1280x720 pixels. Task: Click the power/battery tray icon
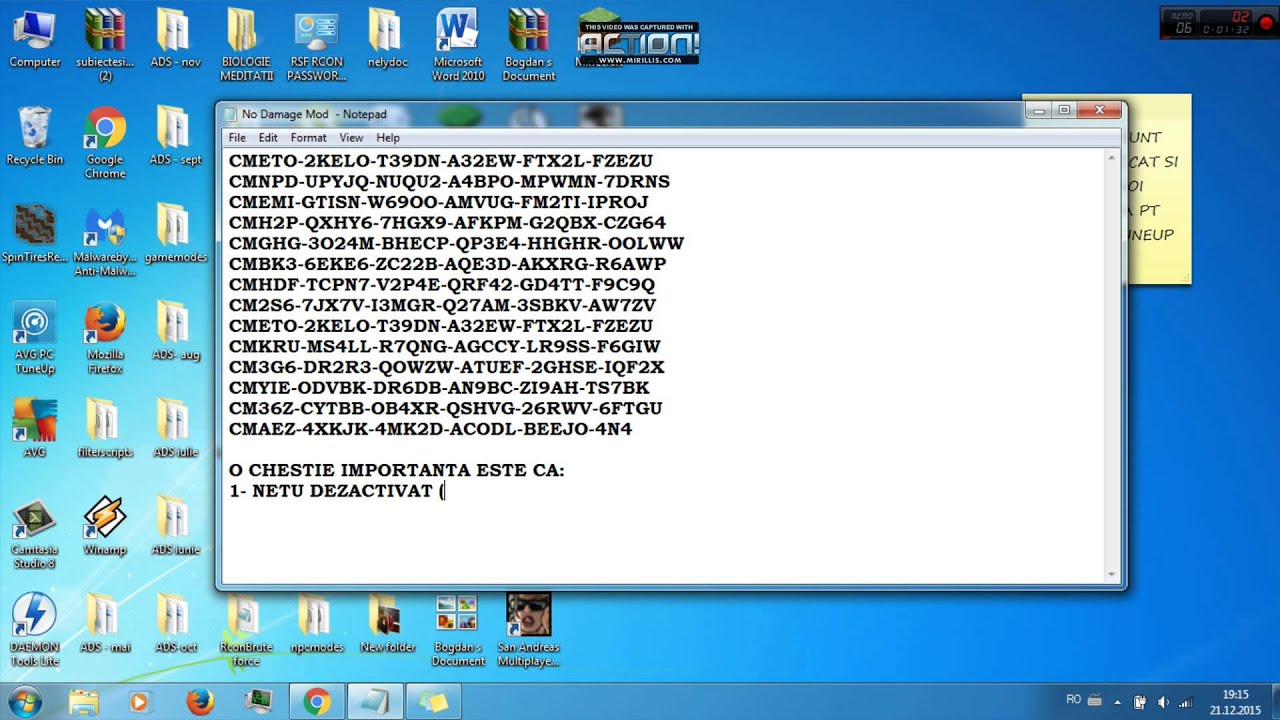[x=1140, y=702]
